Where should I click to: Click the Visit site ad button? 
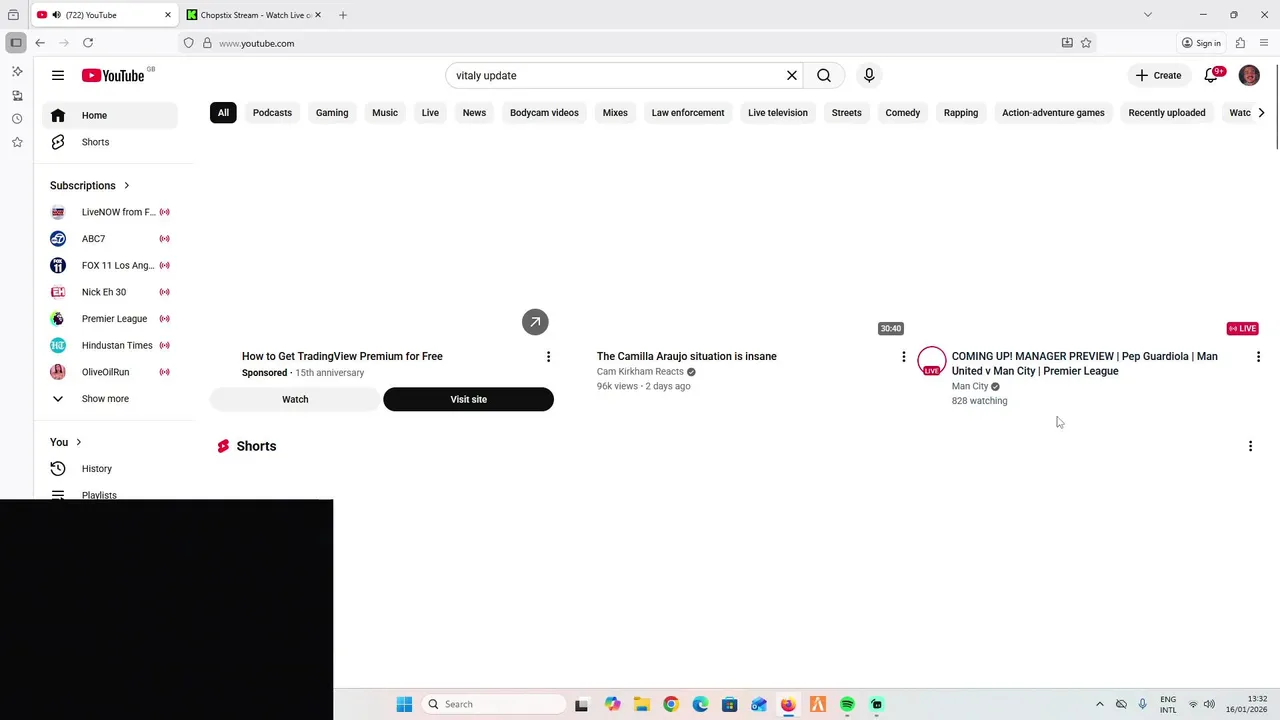point(468,399)
